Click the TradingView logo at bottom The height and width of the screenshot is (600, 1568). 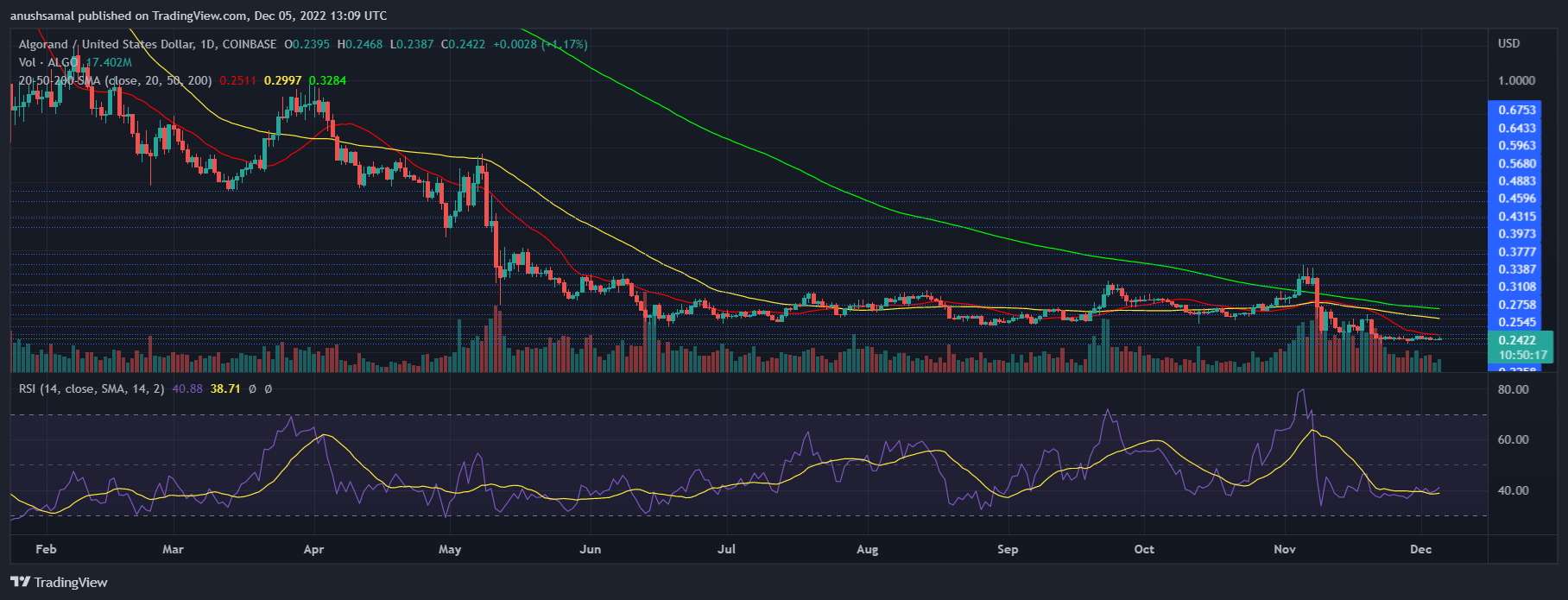(59, 583)
